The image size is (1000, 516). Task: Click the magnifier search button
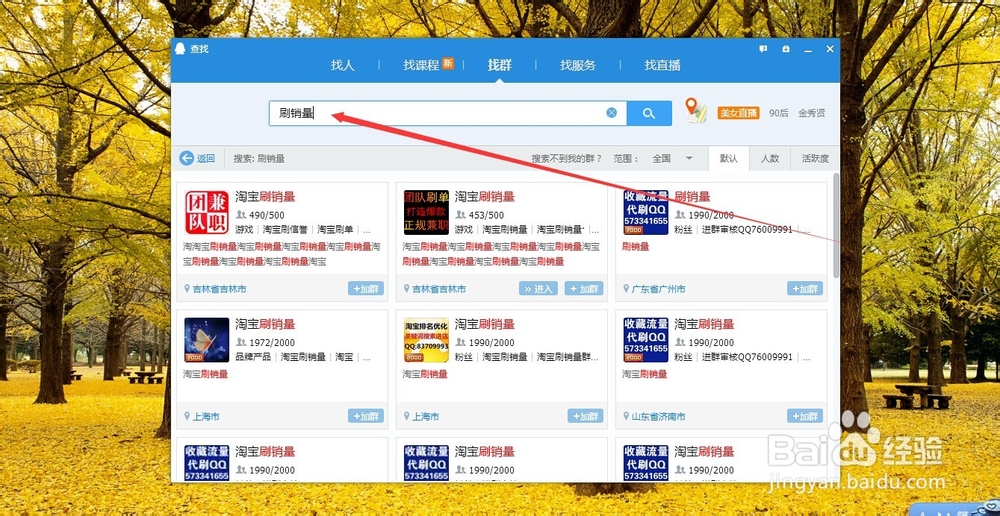tap(649, 113)
